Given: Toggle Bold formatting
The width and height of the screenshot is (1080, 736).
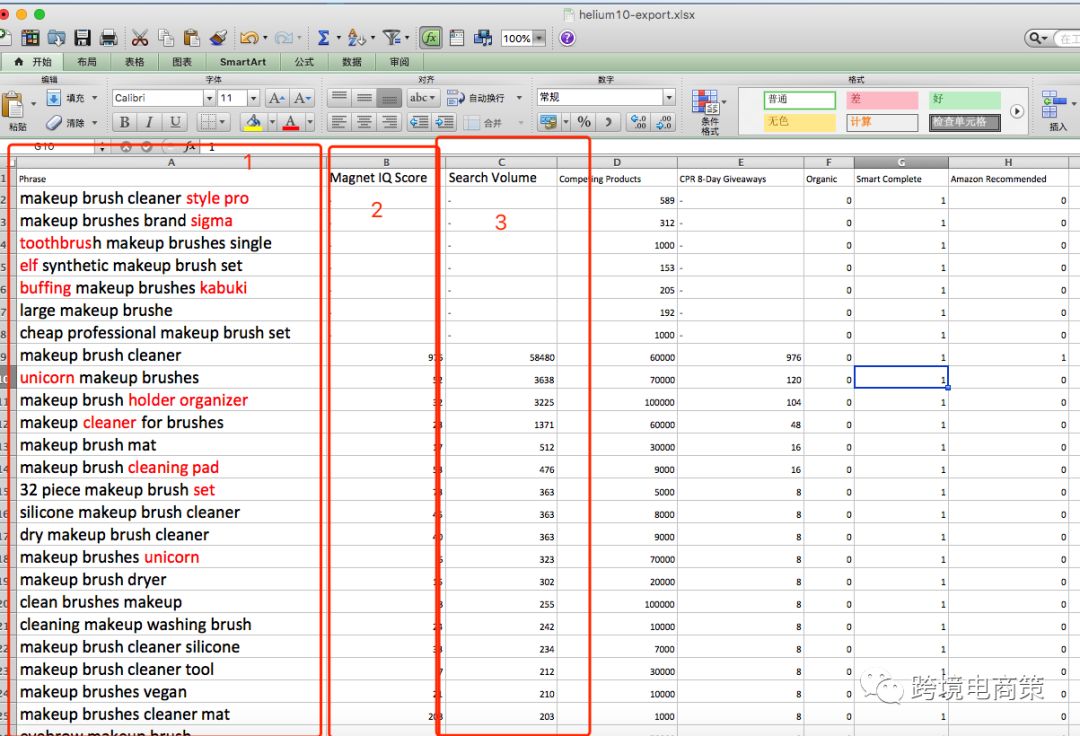Looking at the screenshot, I should click(125, 123).
